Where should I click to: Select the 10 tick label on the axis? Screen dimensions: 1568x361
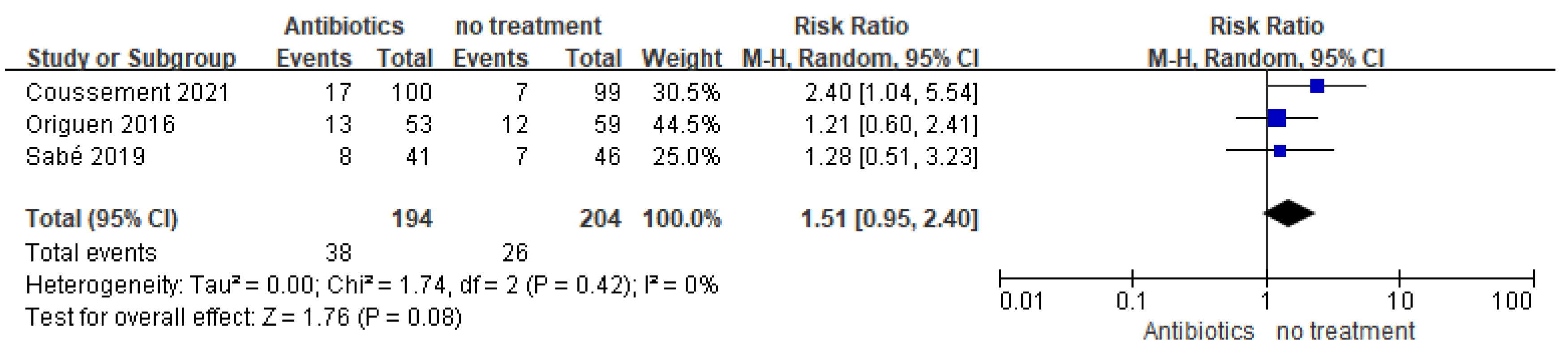point(1400,301)
